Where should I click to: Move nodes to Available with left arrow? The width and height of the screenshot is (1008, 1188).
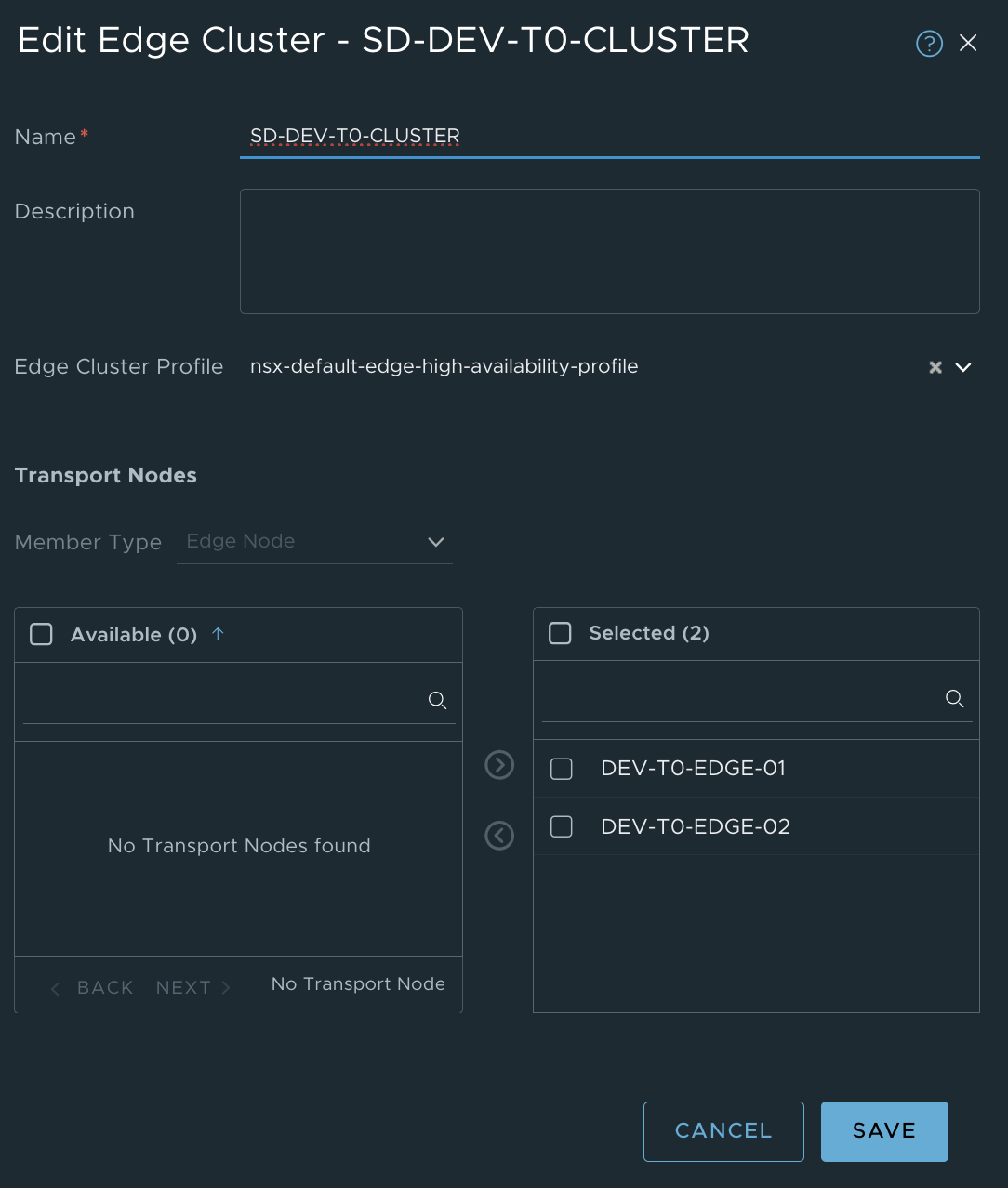pyautogui.click(x=499, y=836)
